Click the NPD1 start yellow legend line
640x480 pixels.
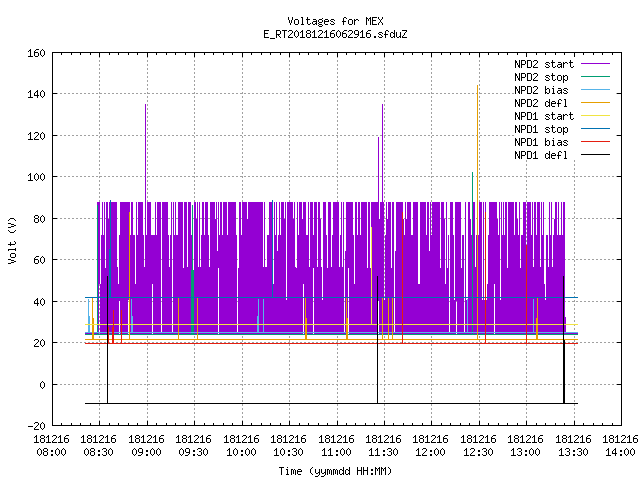coord(595,116)
